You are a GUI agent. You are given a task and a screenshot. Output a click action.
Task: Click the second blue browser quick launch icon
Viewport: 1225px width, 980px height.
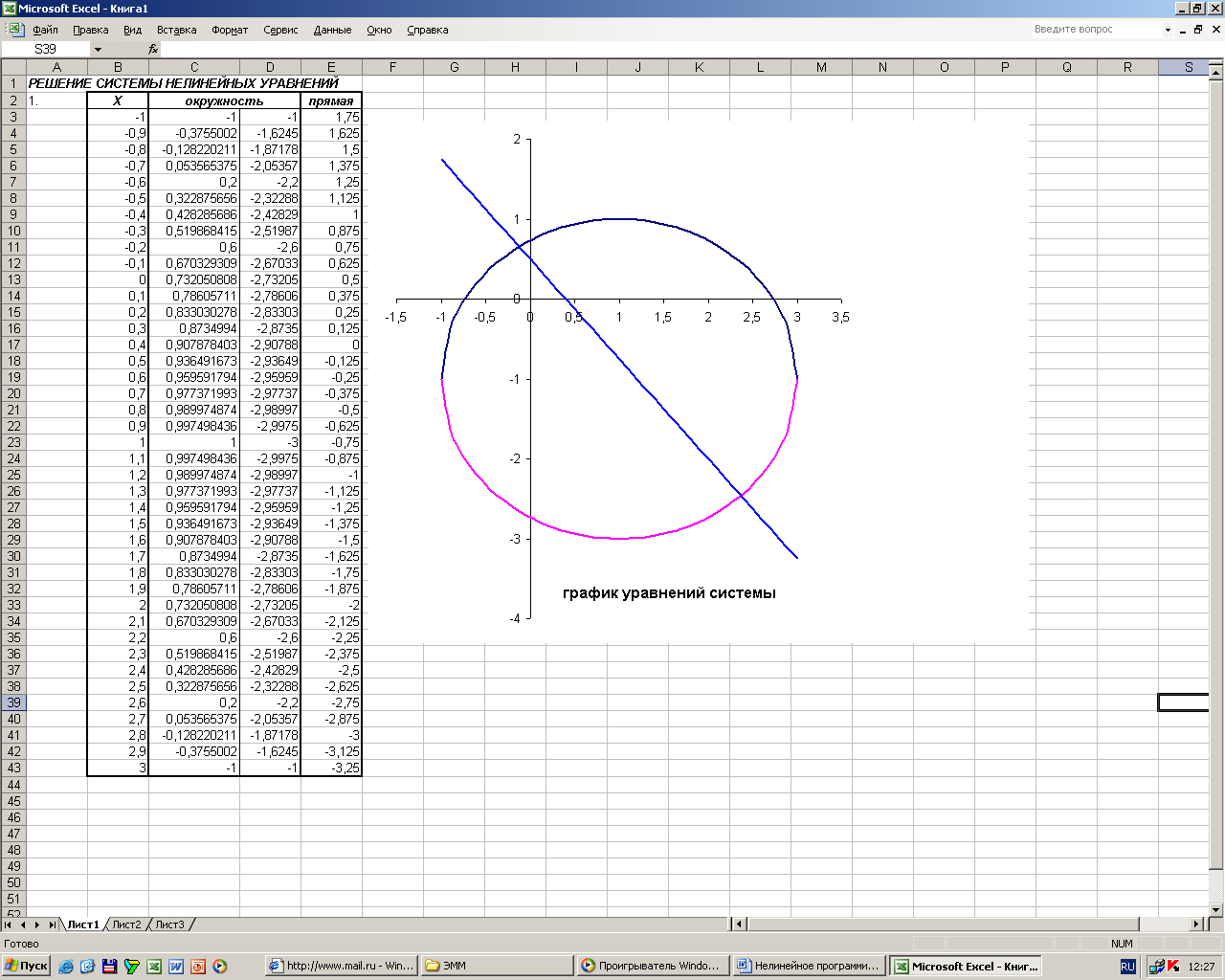(x=88, y=967)
